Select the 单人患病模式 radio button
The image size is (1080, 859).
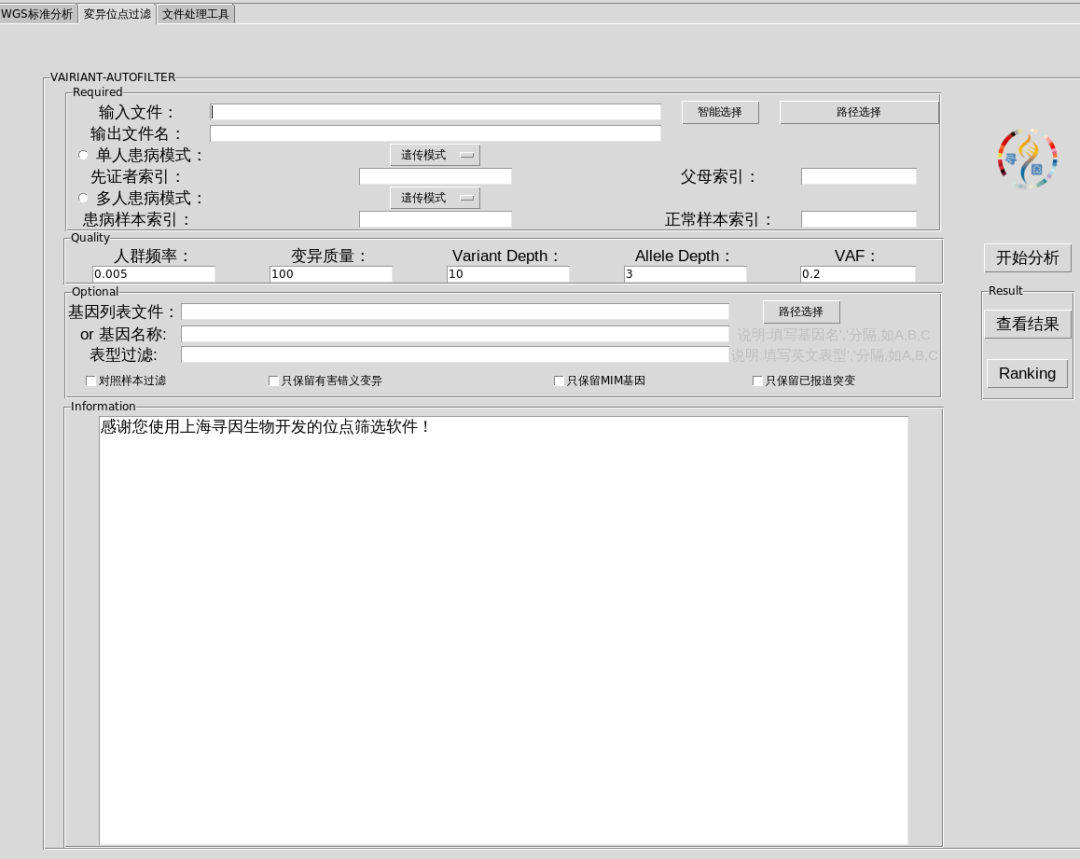(83, 155)
